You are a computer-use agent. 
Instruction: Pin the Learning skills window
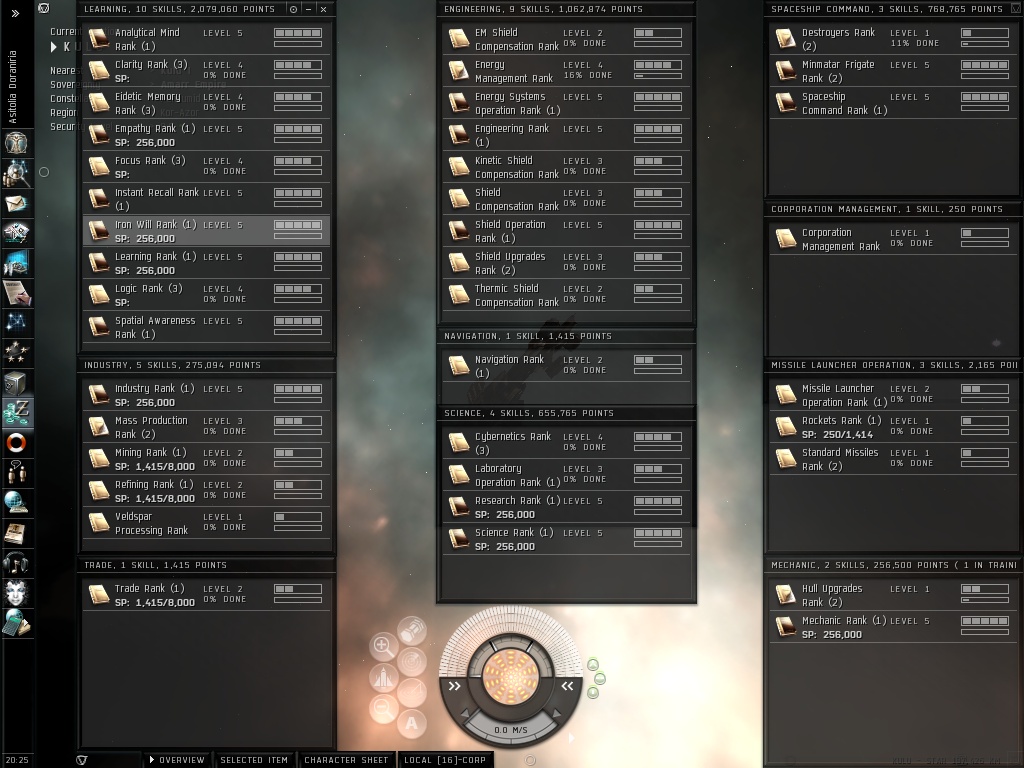coord(293,9)
